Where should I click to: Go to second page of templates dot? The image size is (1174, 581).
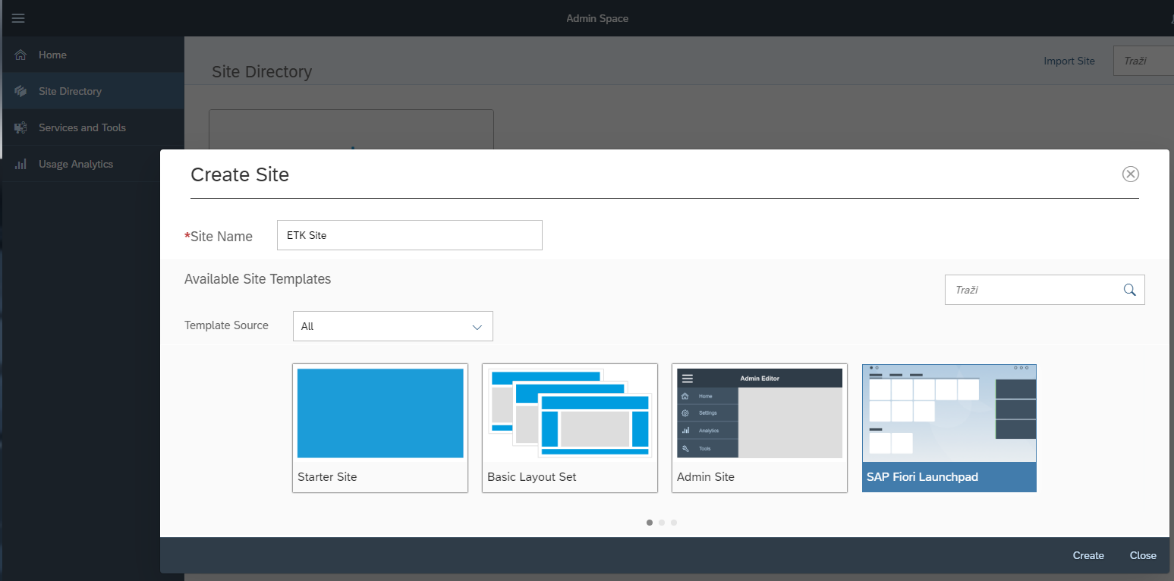(662, 522)
